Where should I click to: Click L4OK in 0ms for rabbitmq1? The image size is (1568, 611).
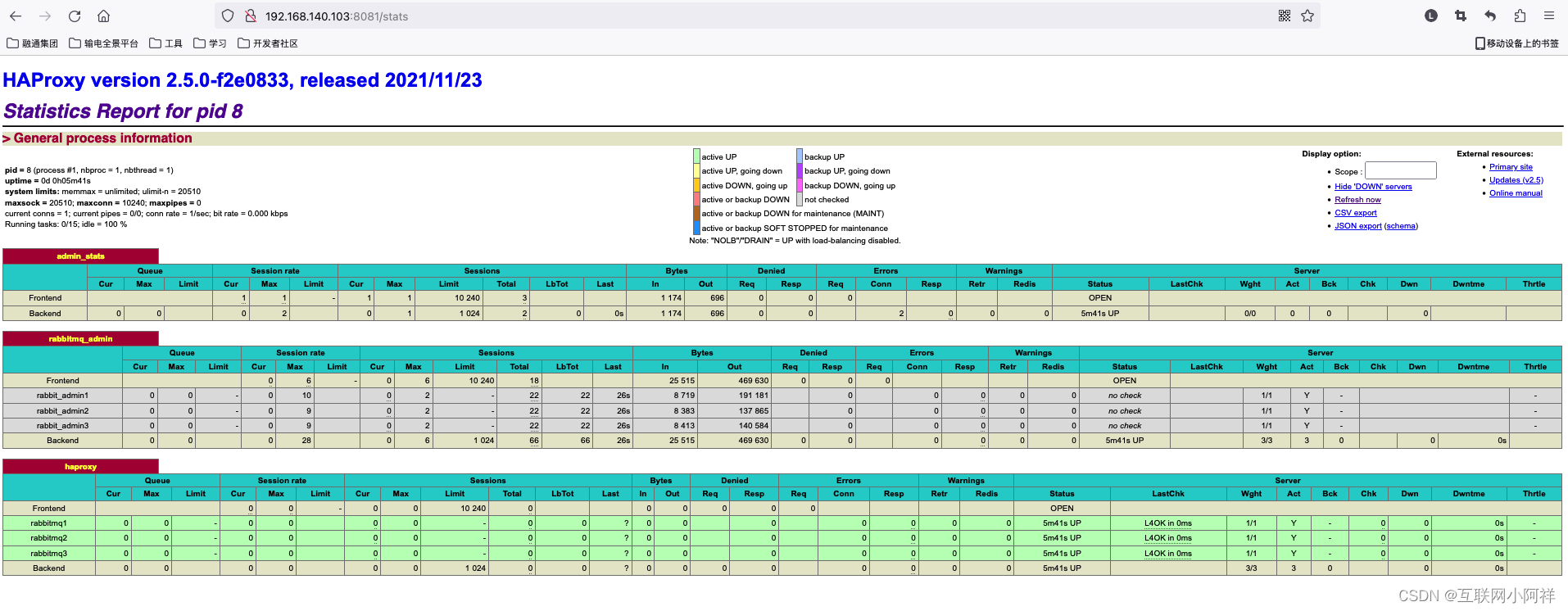coord(1167,523)
